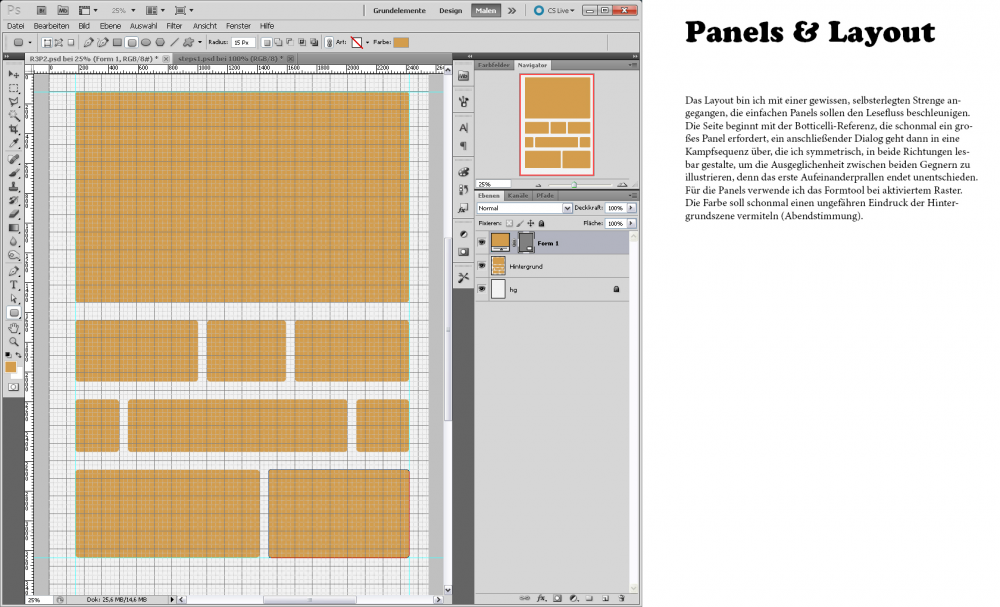This screenshot has width=1000, height=607.
Task: Select the Hand tool
Action: click(13, 328)
